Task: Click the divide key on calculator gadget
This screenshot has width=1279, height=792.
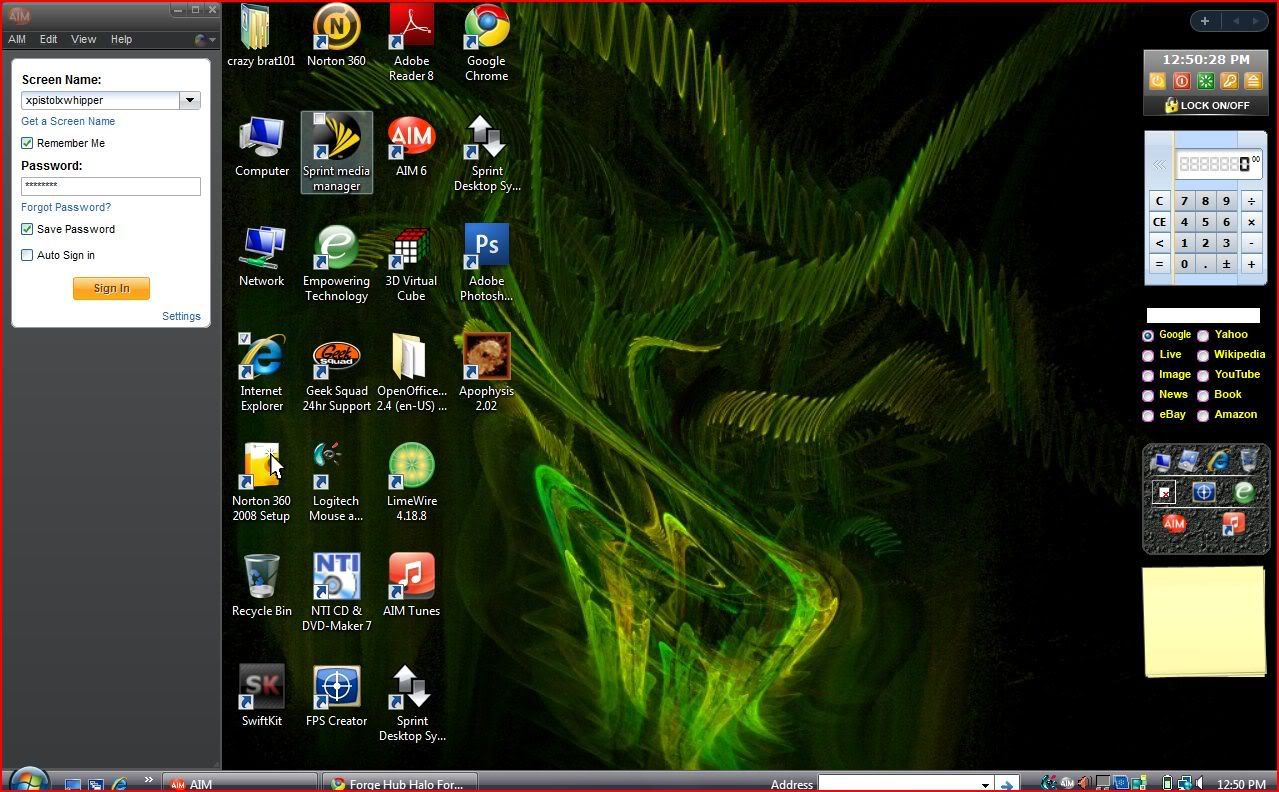Action: click(1251, 201)
